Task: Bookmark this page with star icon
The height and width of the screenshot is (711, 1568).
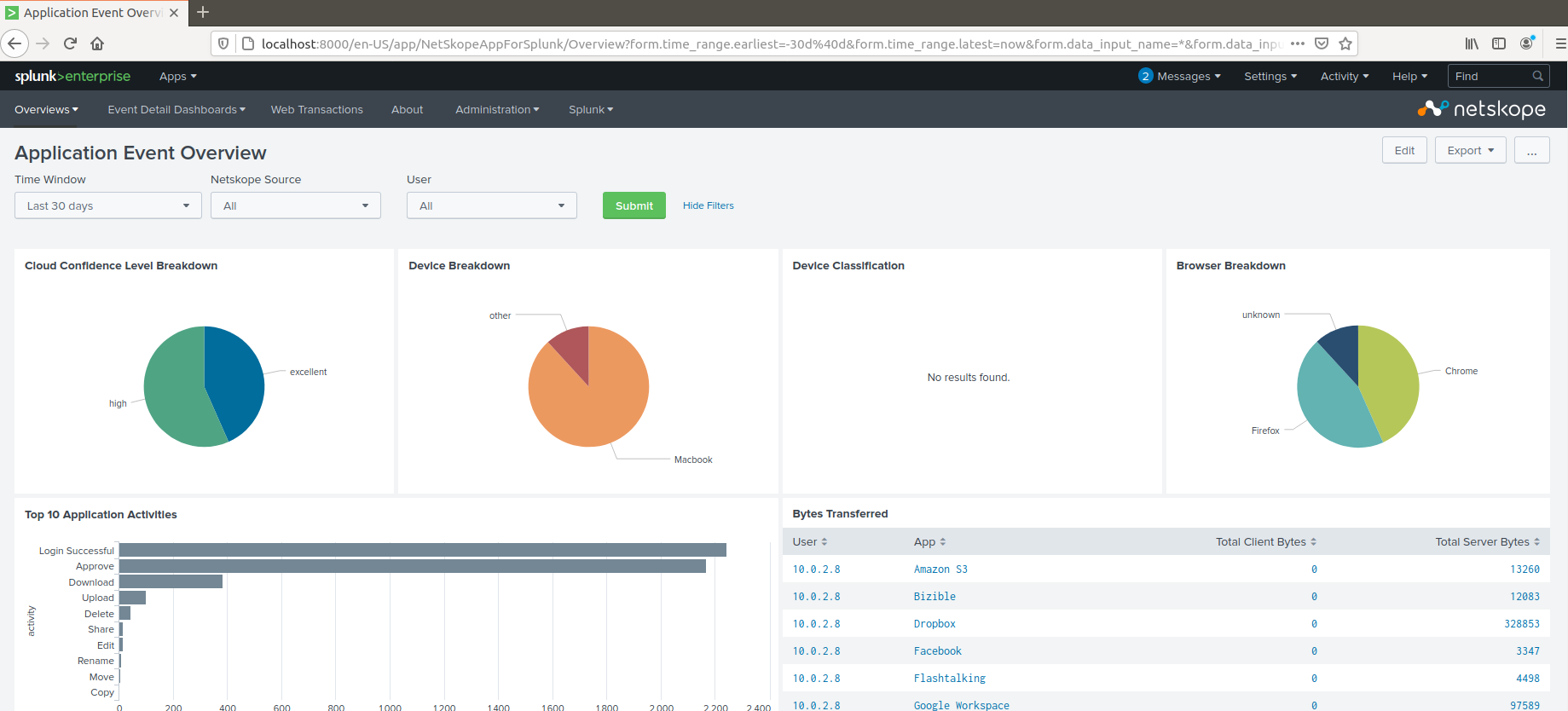Action: click(x=1345, y=43)
